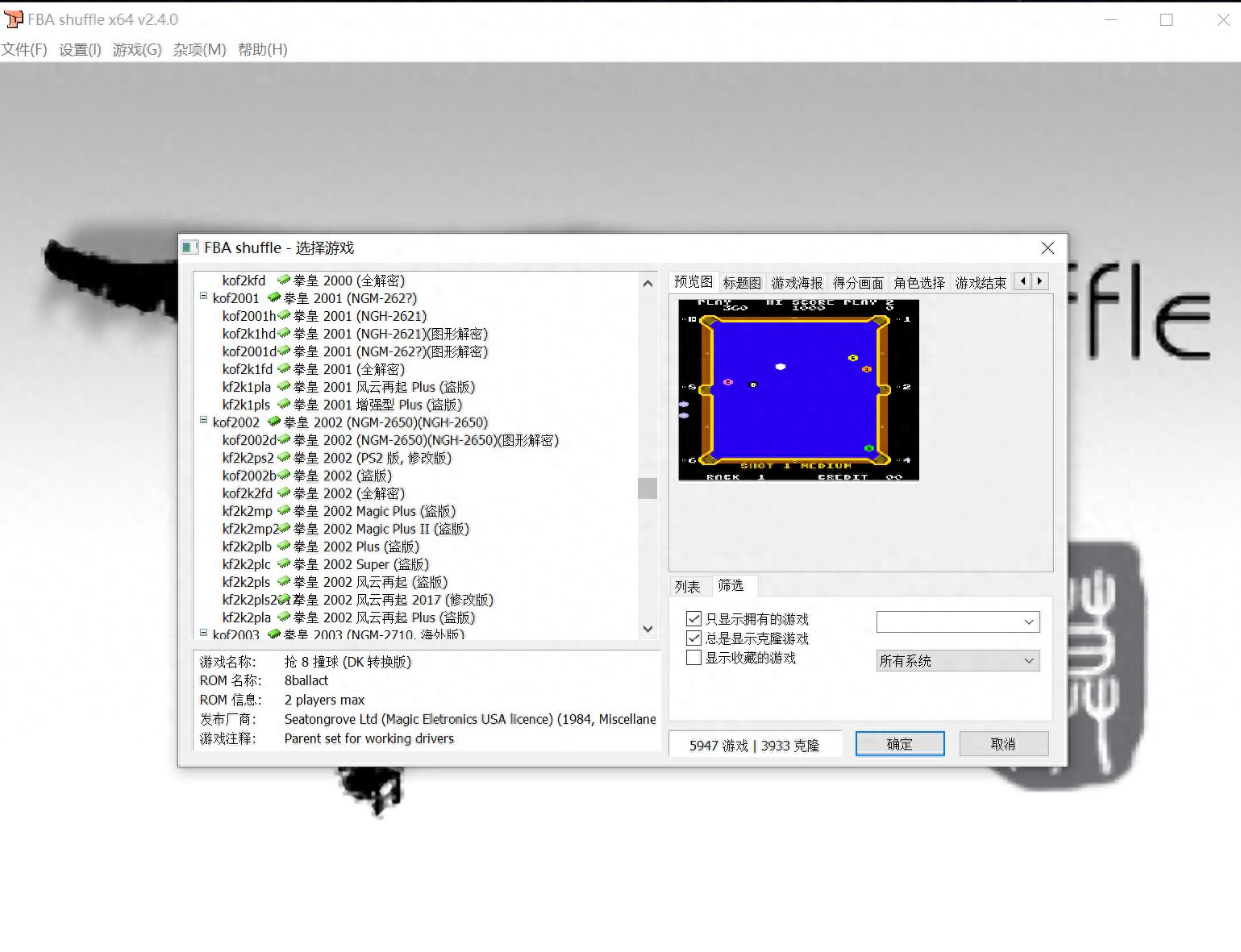1241x952 pixels.
Task: Click the chip icon beside kf2k1pla entry
Action: pyautogui.click(x=284, y=386)
